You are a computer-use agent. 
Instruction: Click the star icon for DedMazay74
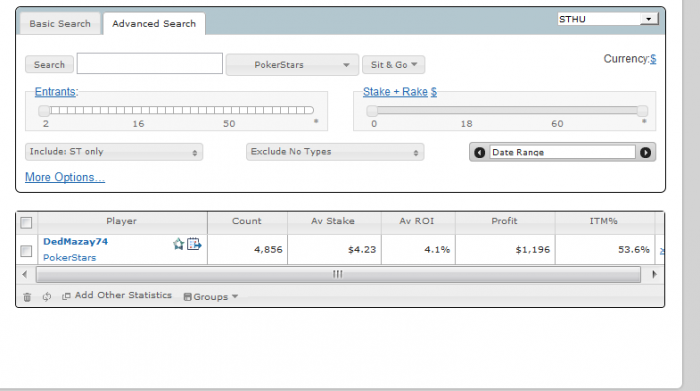pyautogui.click(x=179, y=244)
